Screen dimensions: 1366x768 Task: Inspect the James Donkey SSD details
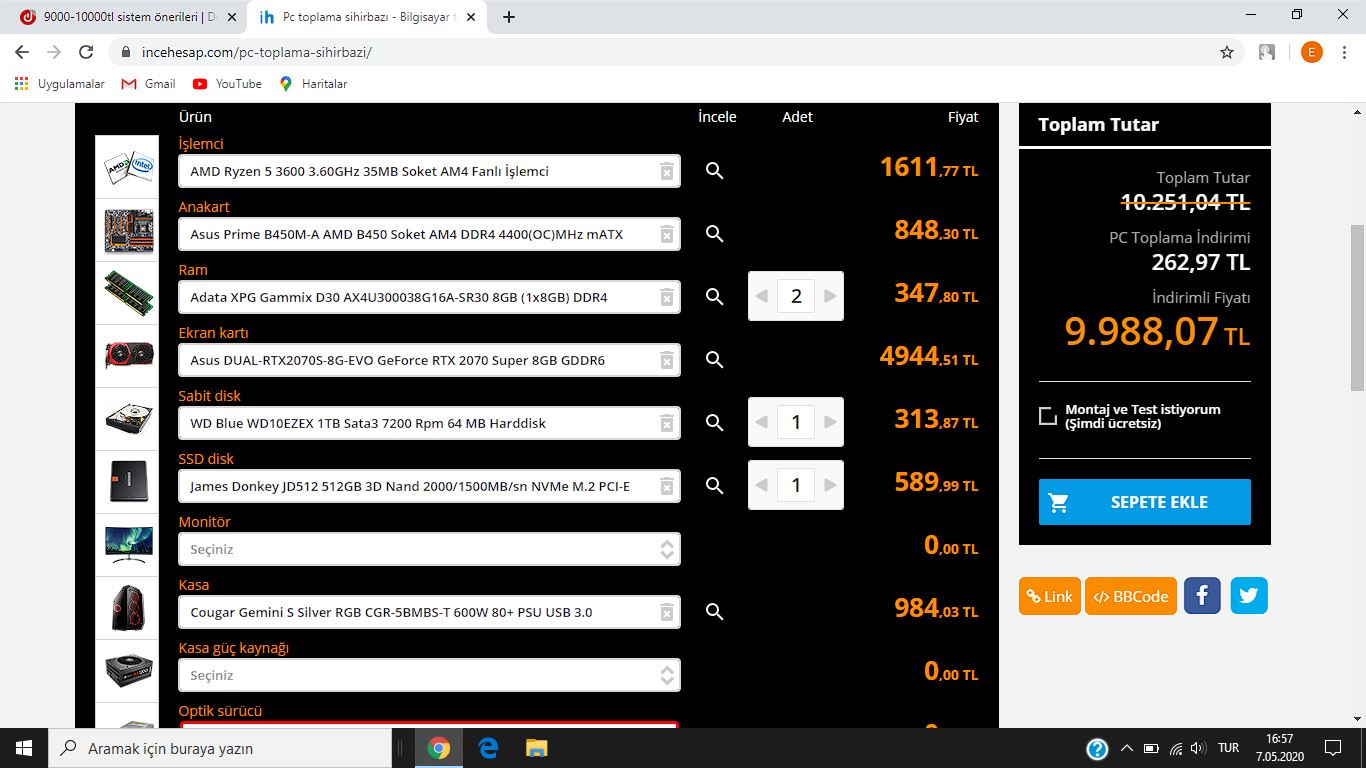click(714, 486)
